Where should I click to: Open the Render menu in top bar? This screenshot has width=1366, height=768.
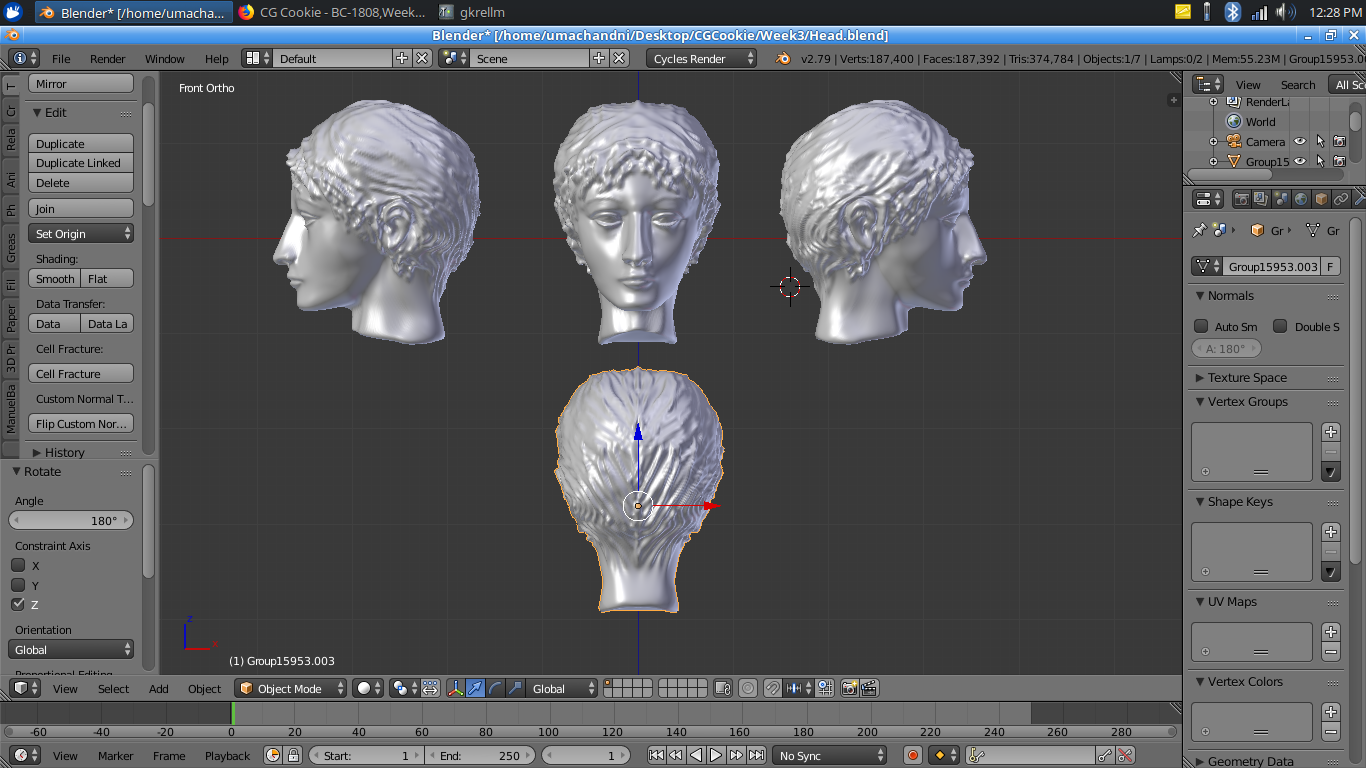click(x=107, y=58)
